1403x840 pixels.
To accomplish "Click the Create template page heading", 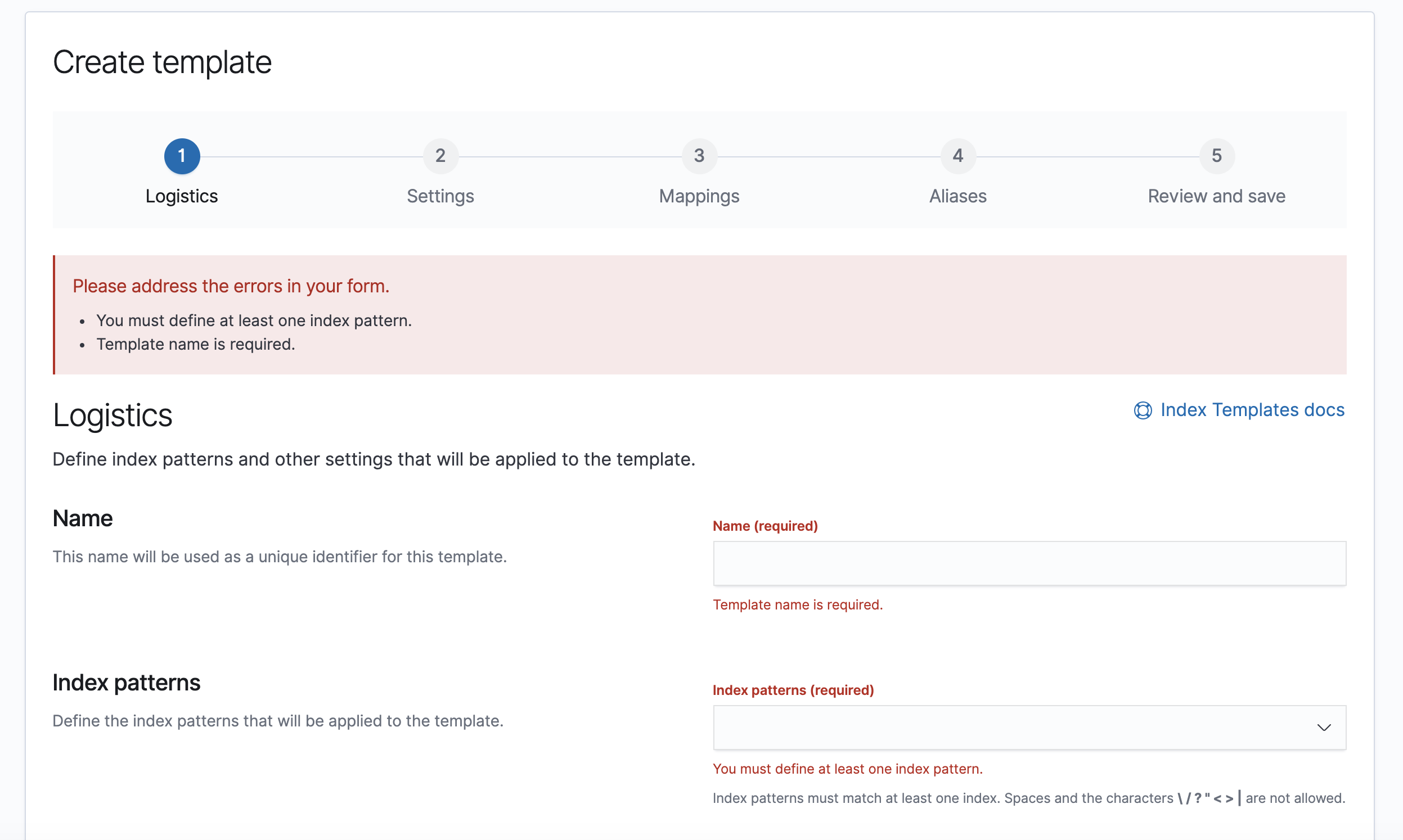I will (x=163, y=62).
